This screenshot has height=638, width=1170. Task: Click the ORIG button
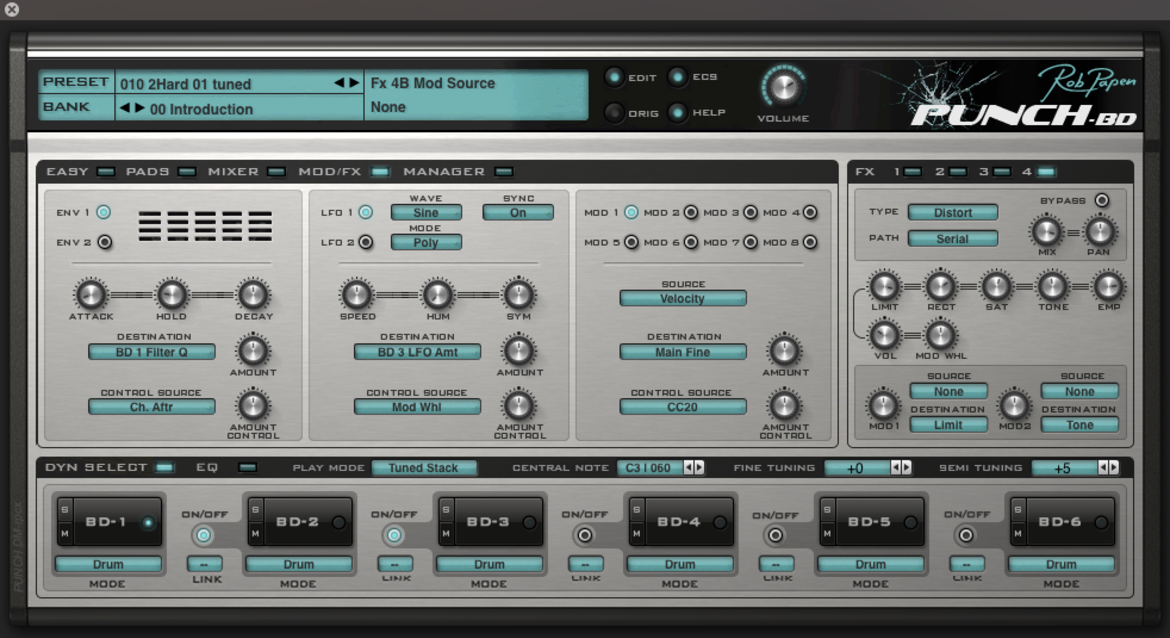[614, 113]
